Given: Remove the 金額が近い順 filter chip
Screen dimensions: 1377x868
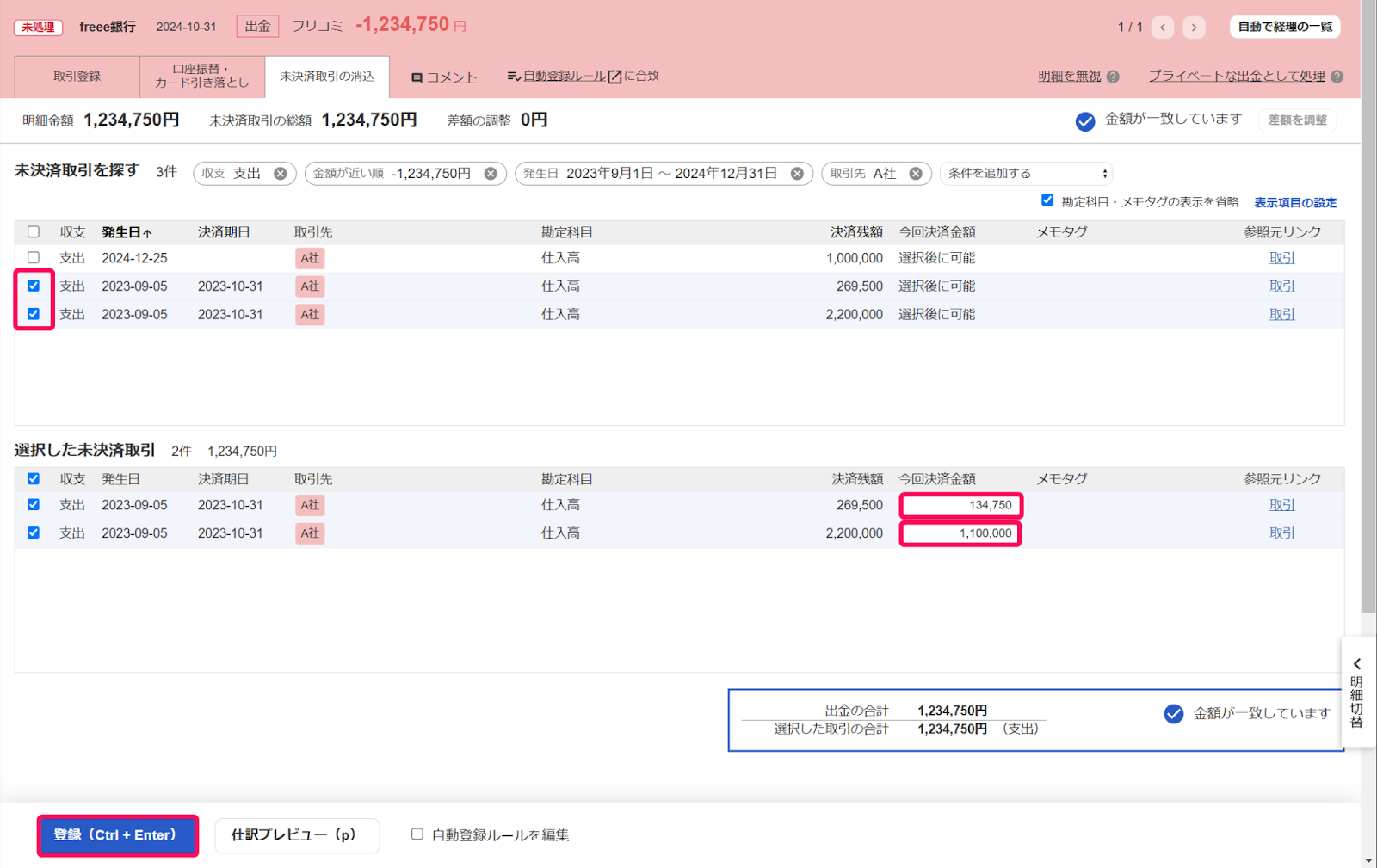Looking at the screenshot, I should [x=491, y=174].
